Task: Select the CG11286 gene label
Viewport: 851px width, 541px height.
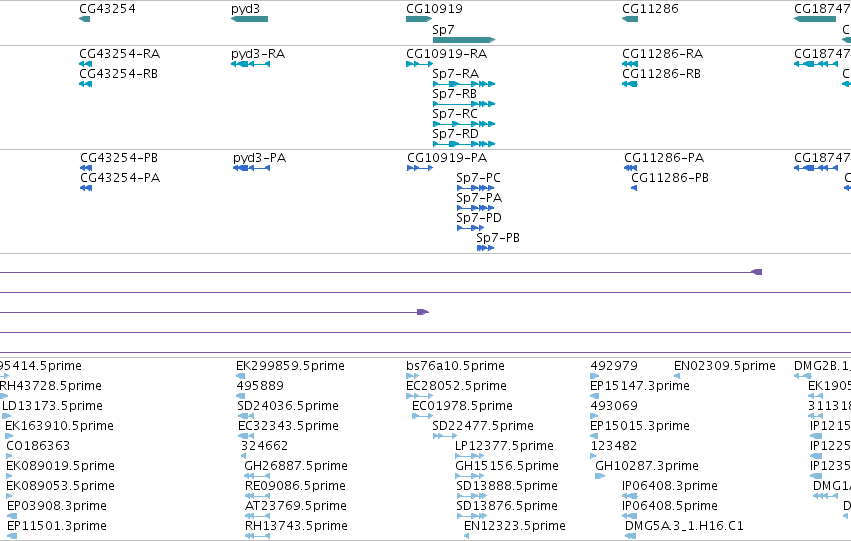Action: pos(650,9)
